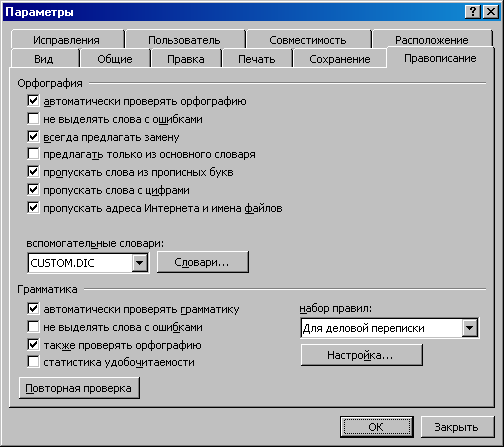Expand the набор правил dropdown arrow

[469, 328]
